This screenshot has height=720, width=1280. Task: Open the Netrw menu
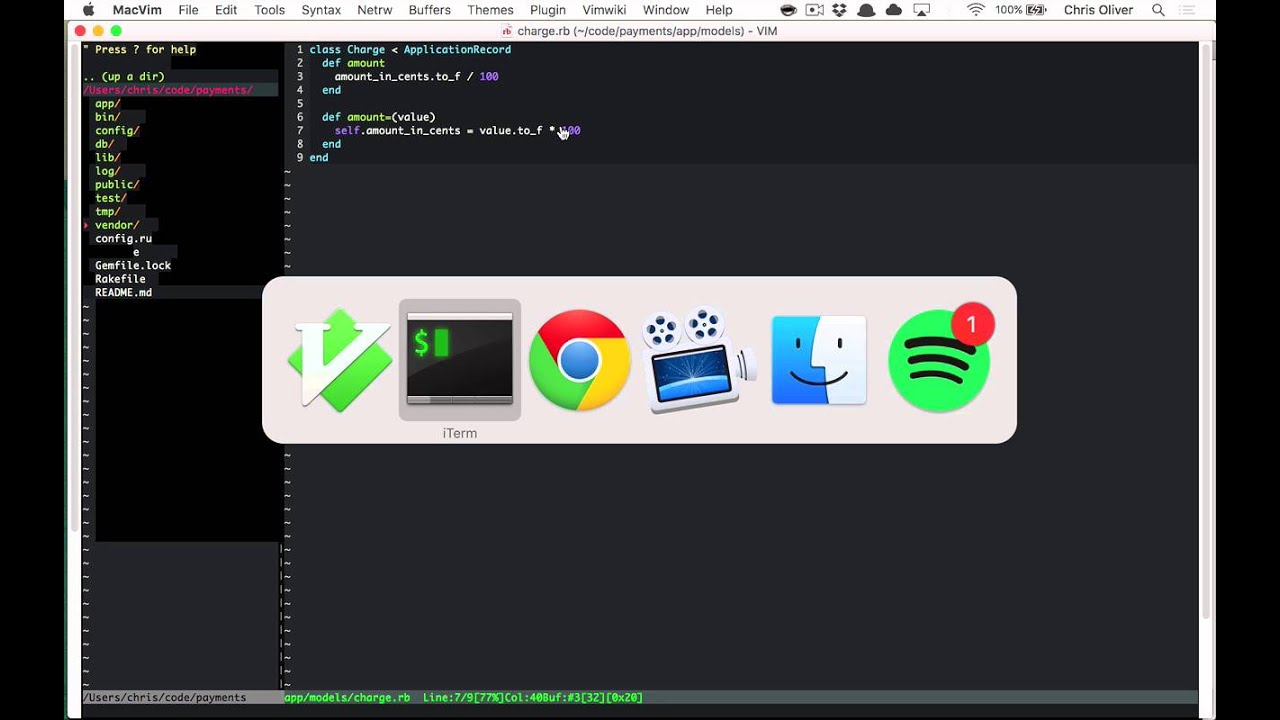coord(375,10)
